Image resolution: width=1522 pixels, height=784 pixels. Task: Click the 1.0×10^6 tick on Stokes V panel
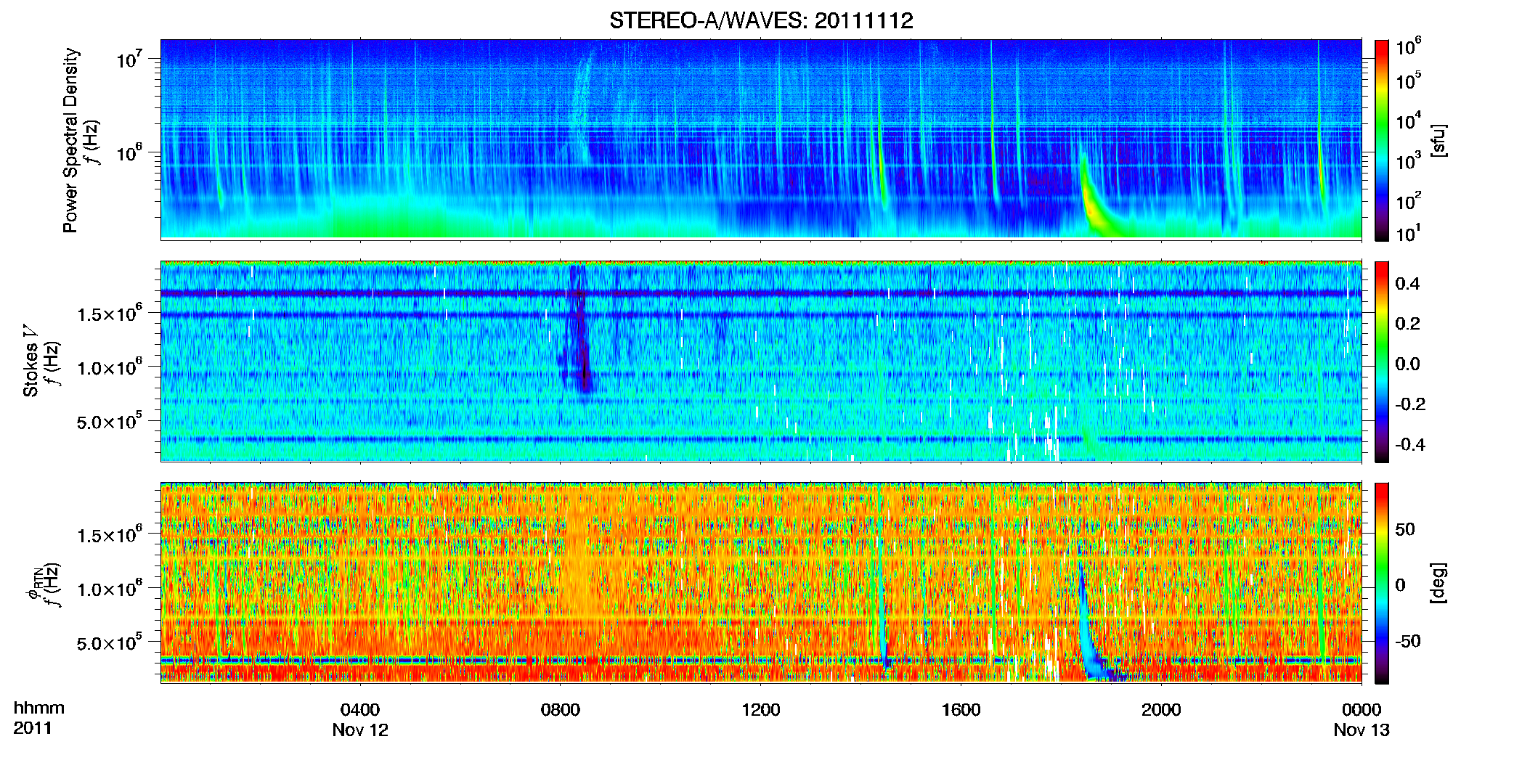point(109,367)
